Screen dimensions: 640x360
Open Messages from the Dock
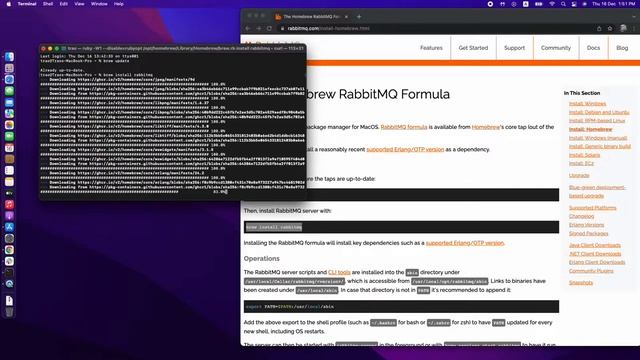point(9,91)
